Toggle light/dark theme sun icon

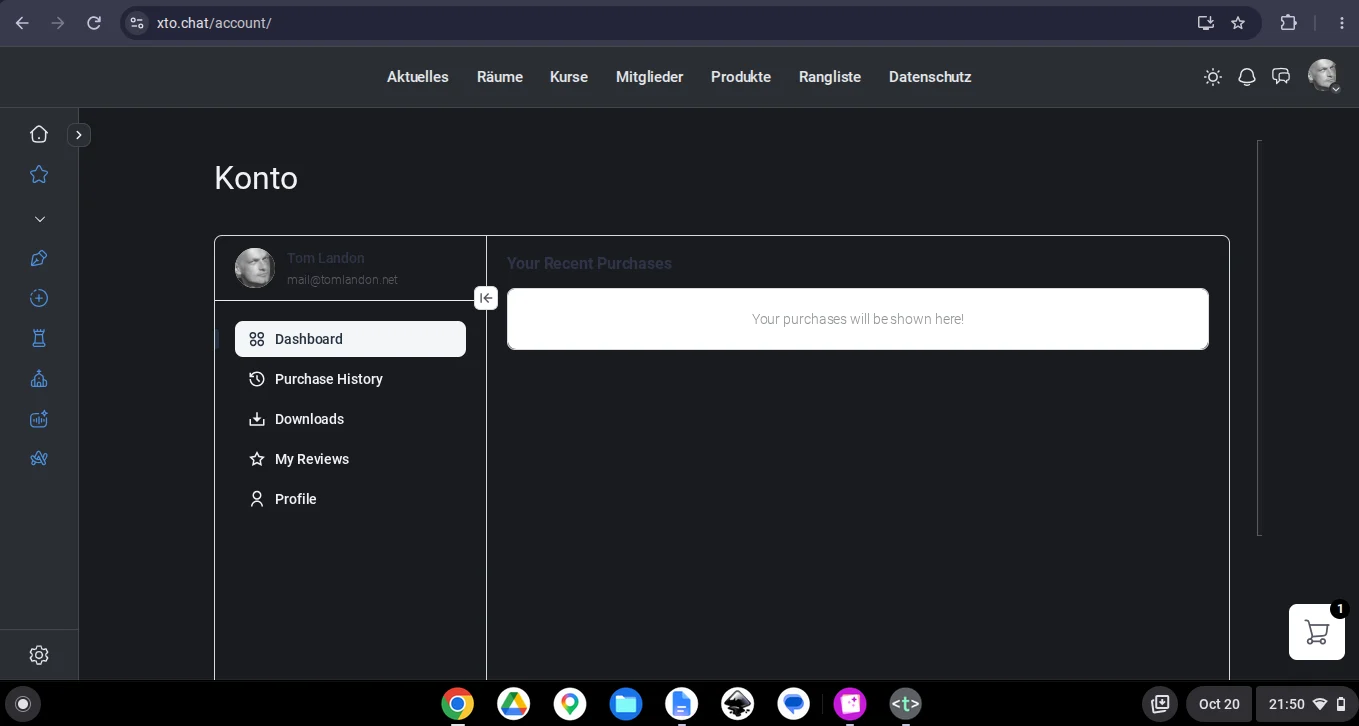[1213, 77]
